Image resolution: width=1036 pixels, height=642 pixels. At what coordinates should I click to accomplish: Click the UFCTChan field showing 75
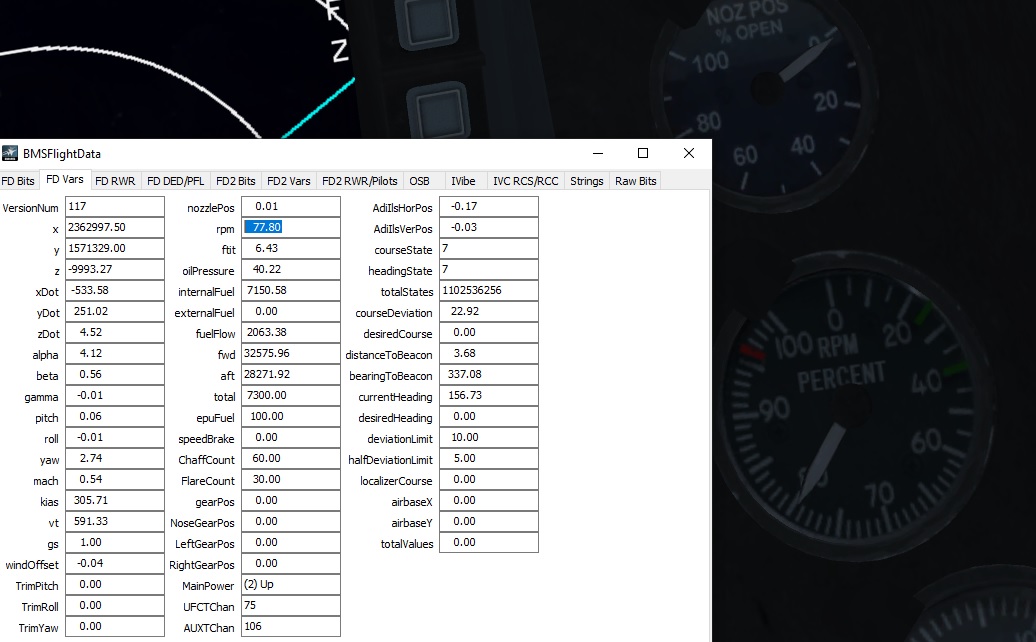click(x=291, y=605)
